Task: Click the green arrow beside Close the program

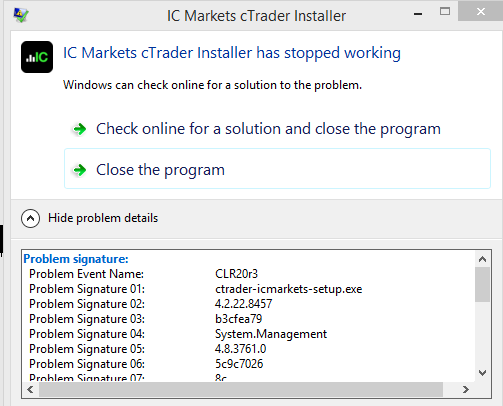Action: coord(80,170)
